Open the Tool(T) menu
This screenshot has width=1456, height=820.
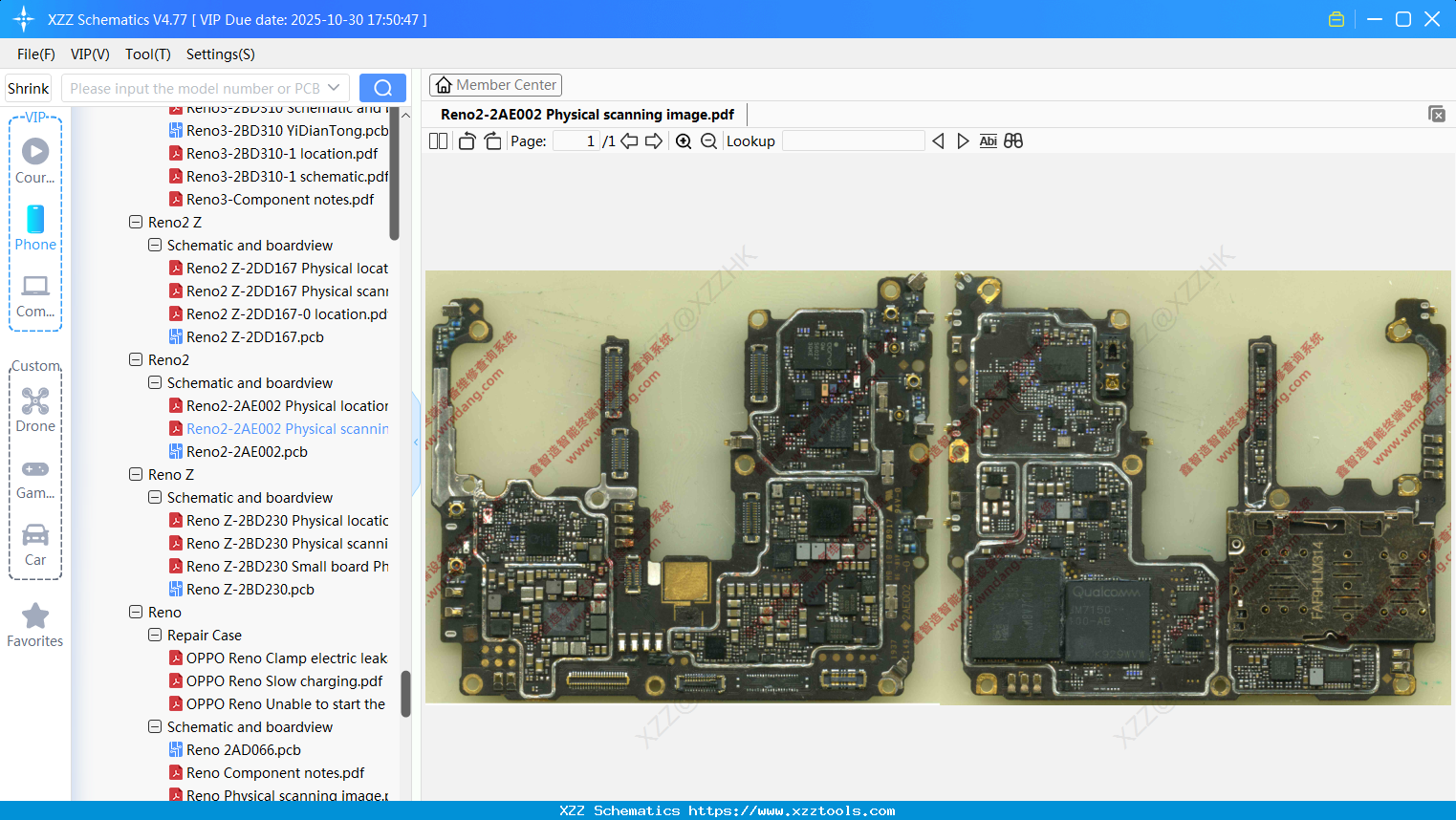pos(147,54)
